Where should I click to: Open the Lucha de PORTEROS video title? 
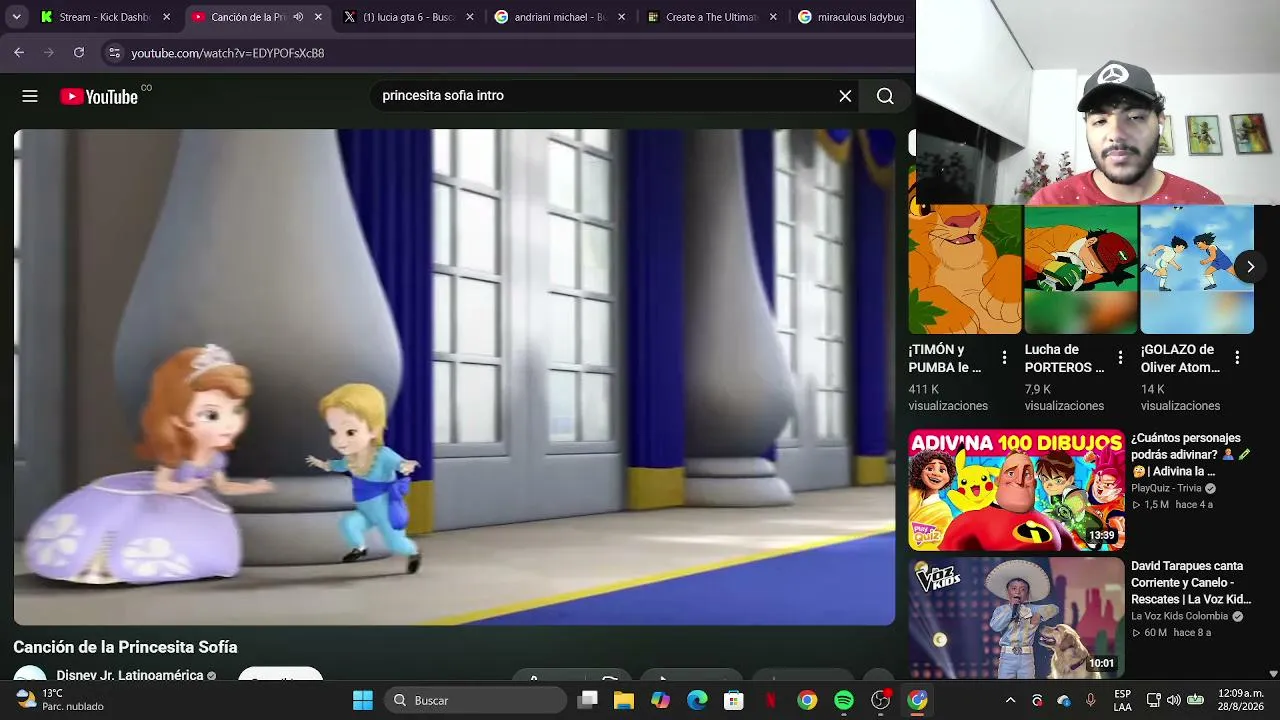coord(1065,358)
